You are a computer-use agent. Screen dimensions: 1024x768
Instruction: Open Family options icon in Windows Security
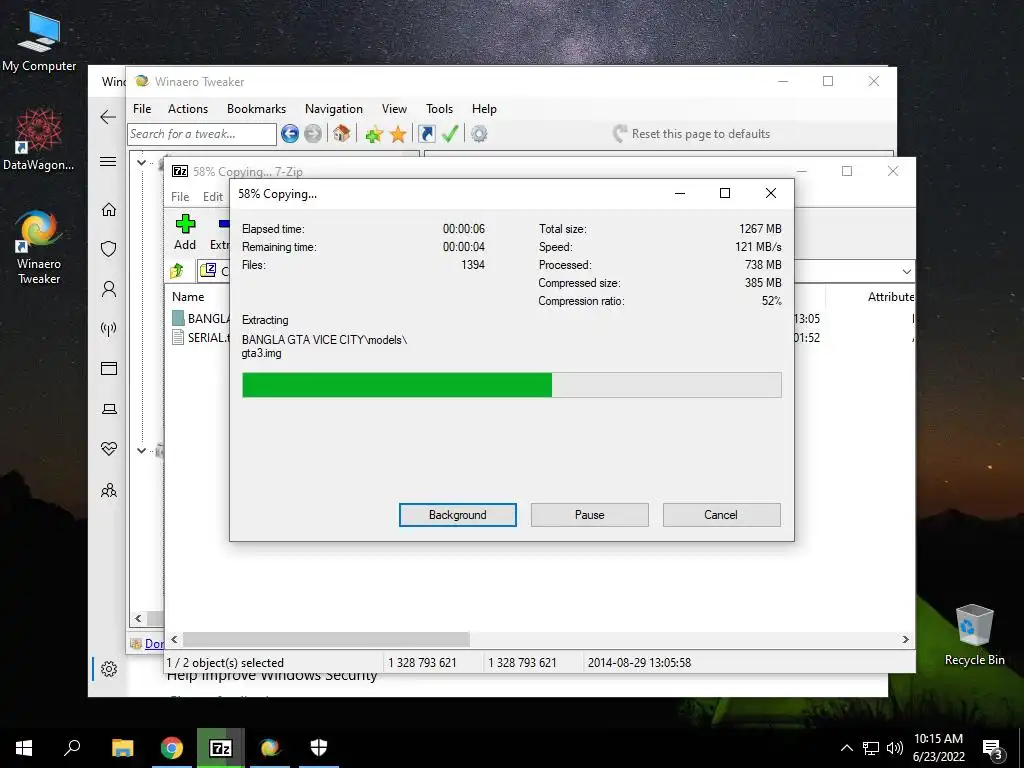point(109,490)
